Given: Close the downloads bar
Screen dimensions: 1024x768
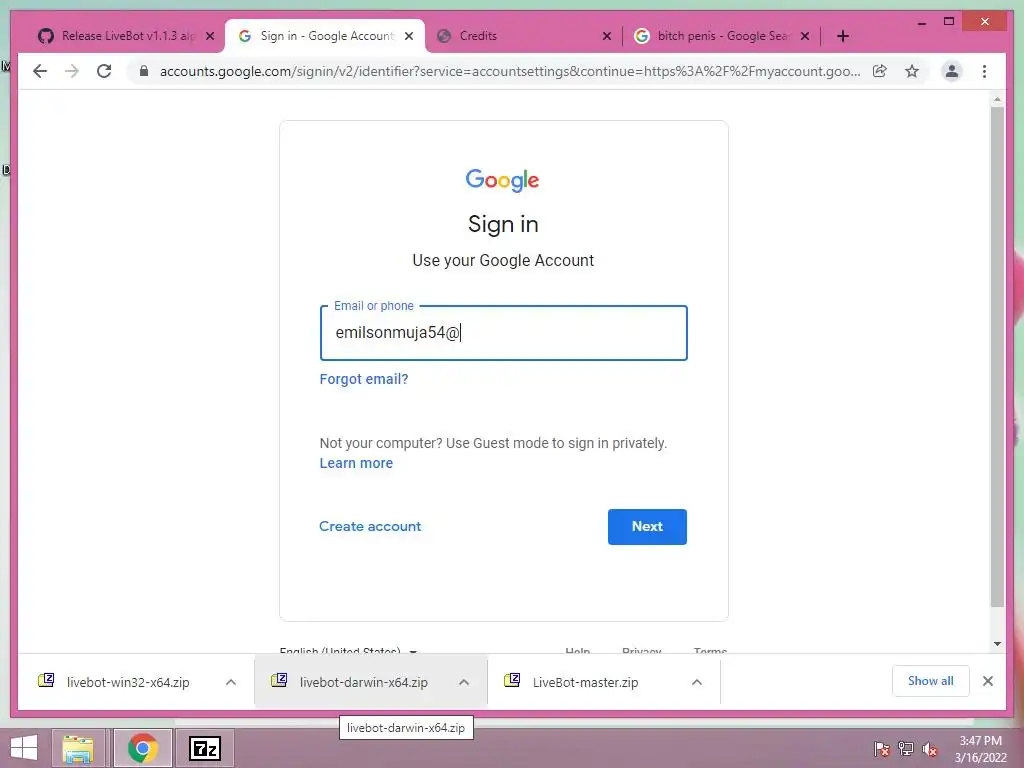Looking at the screenshot, I should [x=987, y=681].
